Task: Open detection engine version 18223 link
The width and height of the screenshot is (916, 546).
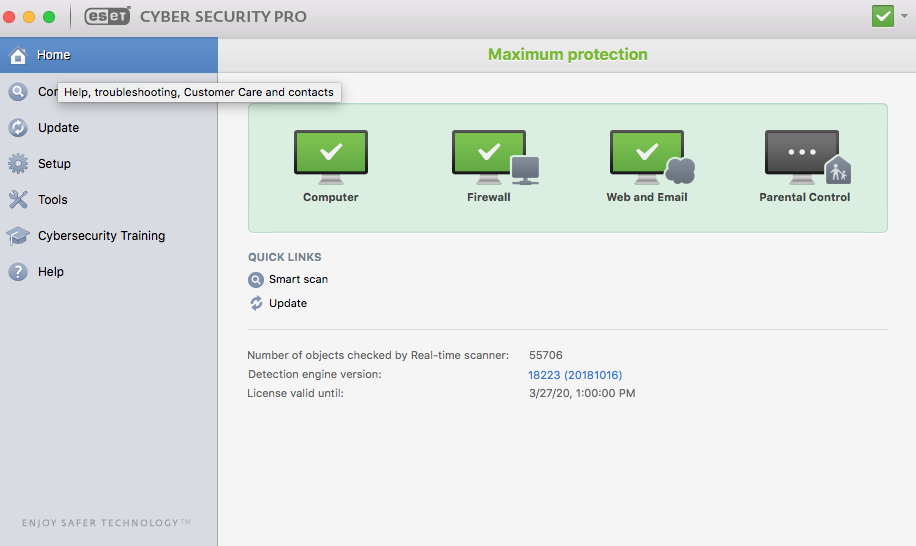Action: (575, 375)
